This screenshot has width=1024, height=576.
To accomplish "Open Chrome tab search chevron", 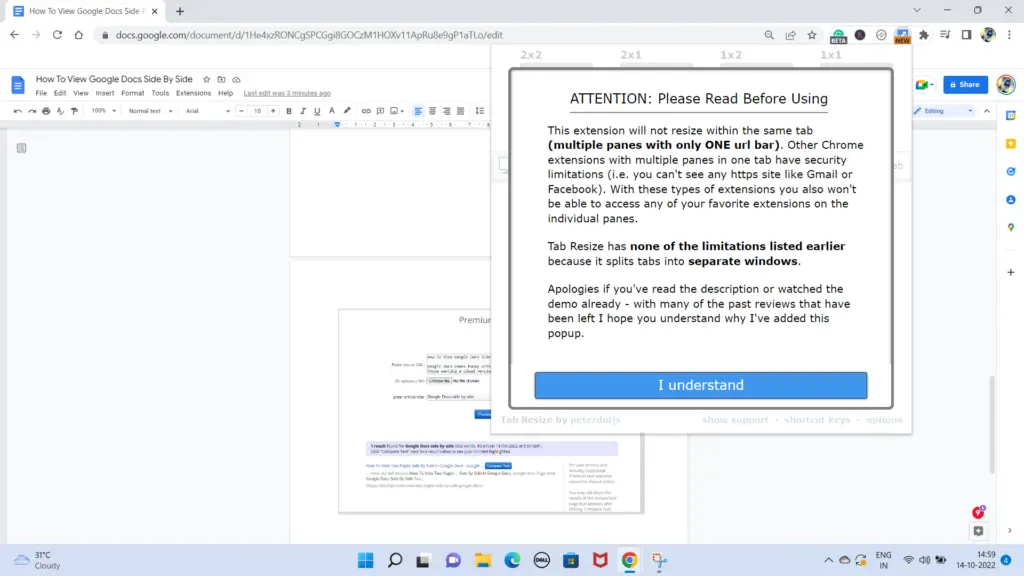I will tap(917, 10).
